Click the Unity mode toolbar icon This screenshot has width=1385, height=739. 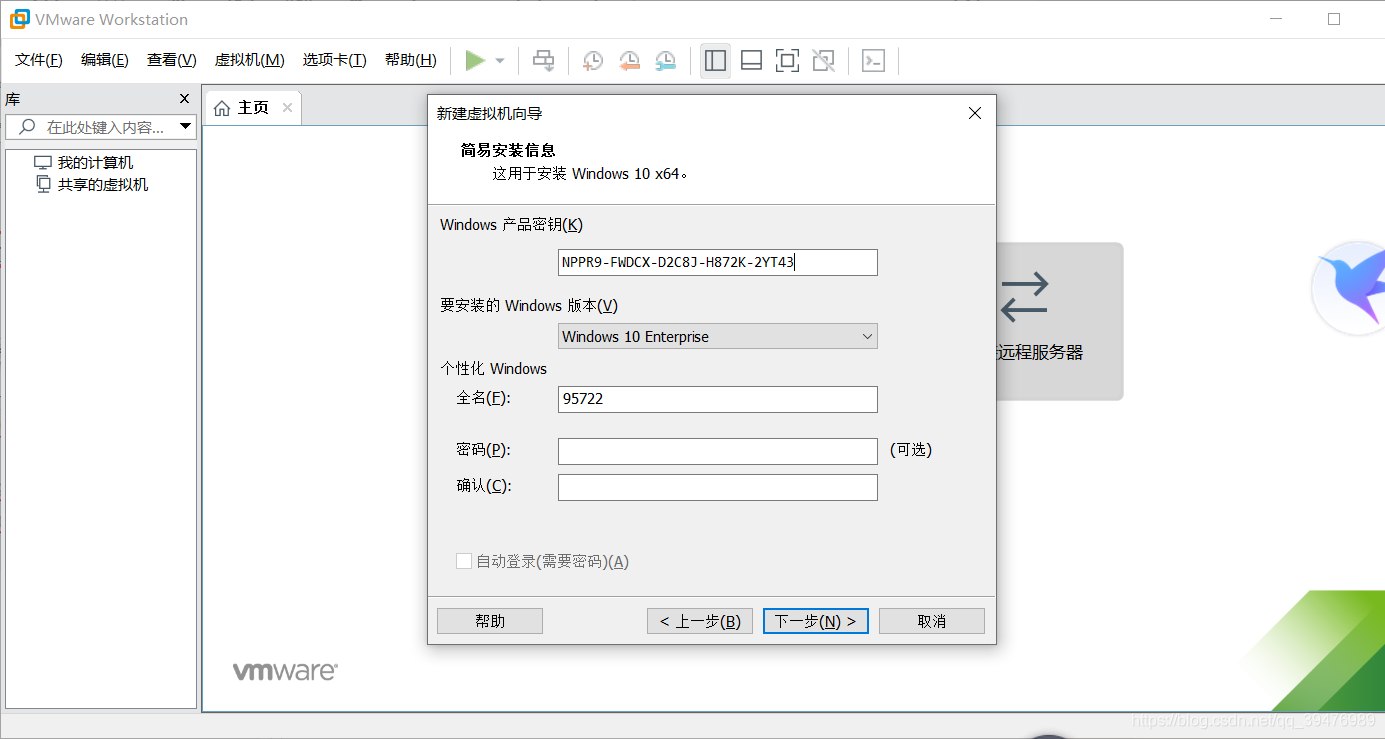(823, 61)
